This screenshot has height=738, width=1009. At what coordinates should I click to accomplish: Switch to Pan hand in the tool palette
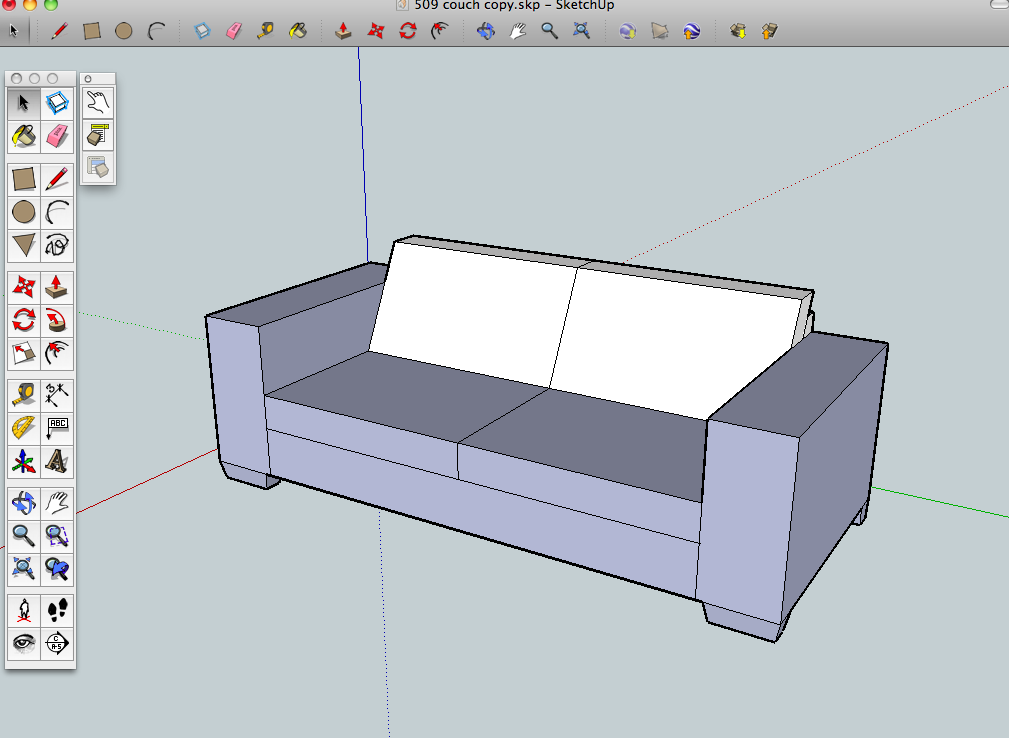click(x=57, y=503)
